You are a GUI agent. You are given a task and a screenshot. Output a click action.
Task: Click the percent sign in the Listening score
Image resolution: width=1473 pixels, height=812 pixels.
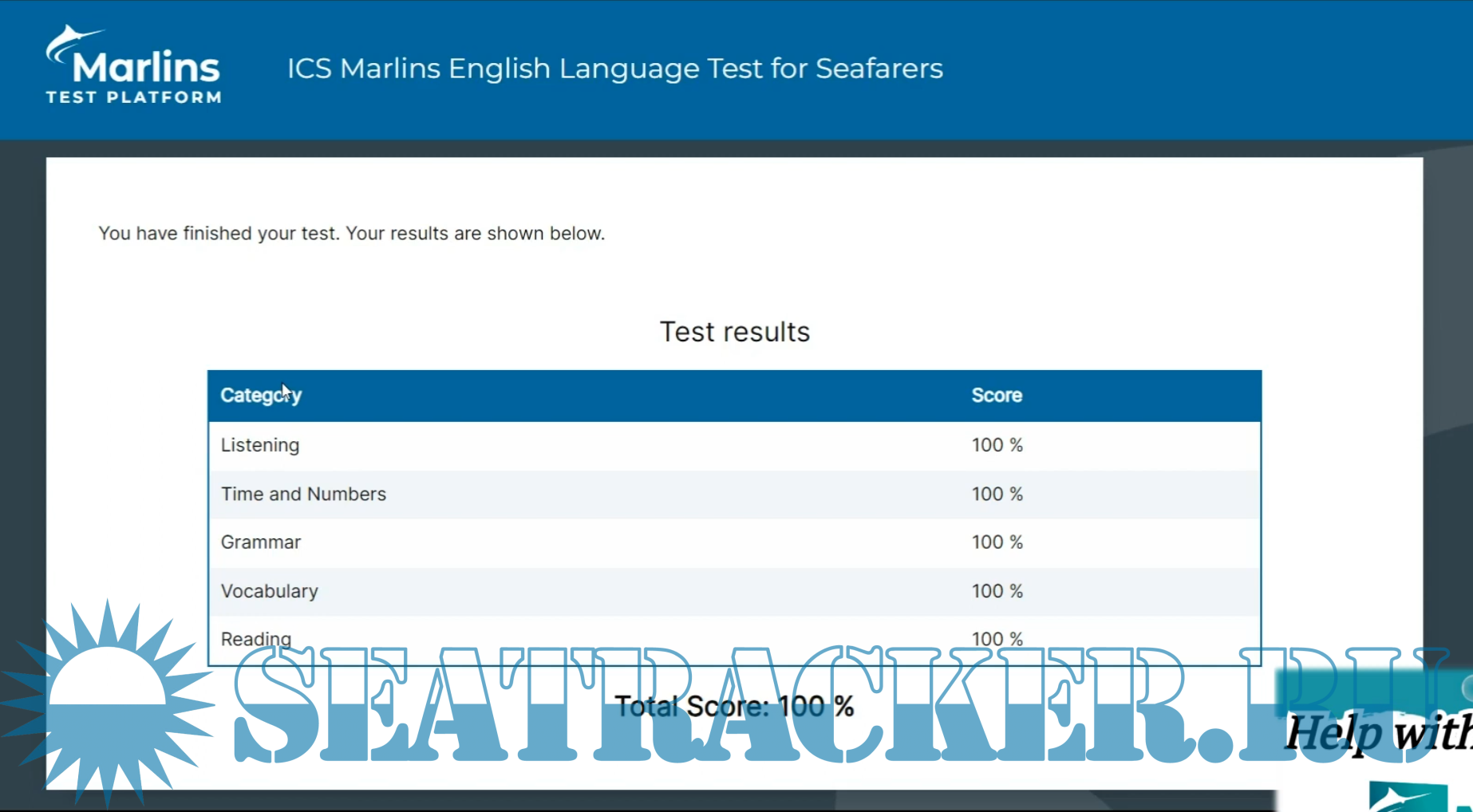[x=1016, y=445]
